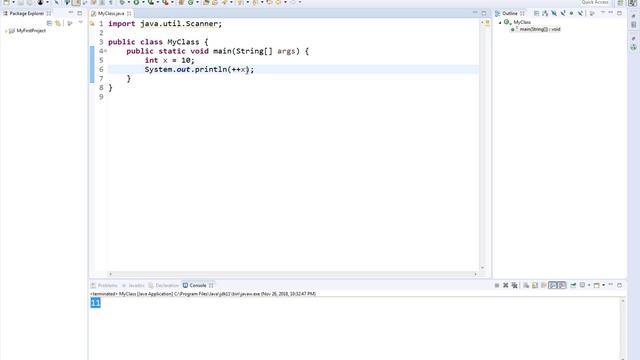Maximize the Console panel
Image resolution: width=640 pixels, height=360 pixels.
(x=620, y=285)
